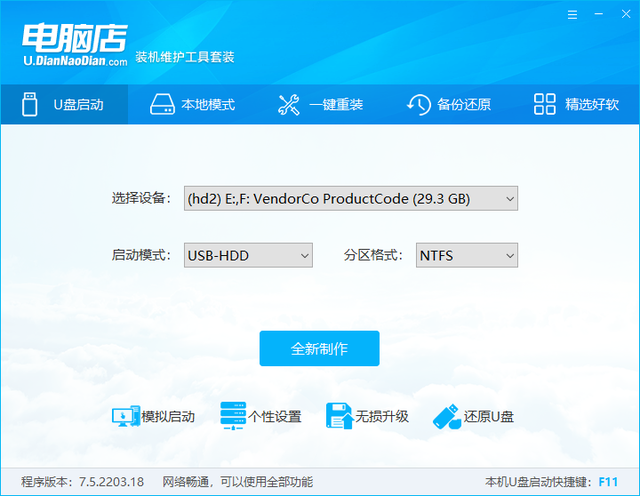This screenshot has height=496, width=640.
Task: Click the program version 7.5.2203.18 text
Action: click(82, 482)
